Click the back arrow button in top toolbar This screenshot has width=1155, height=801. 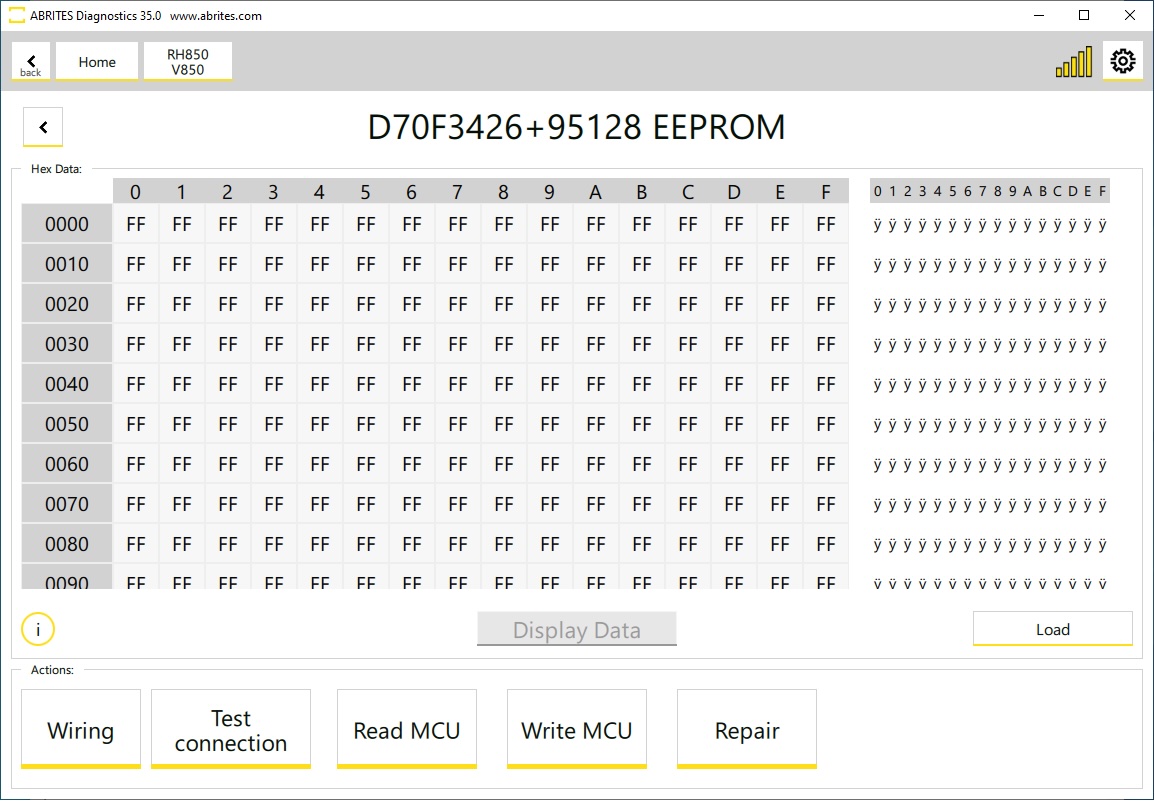[31, 61]
